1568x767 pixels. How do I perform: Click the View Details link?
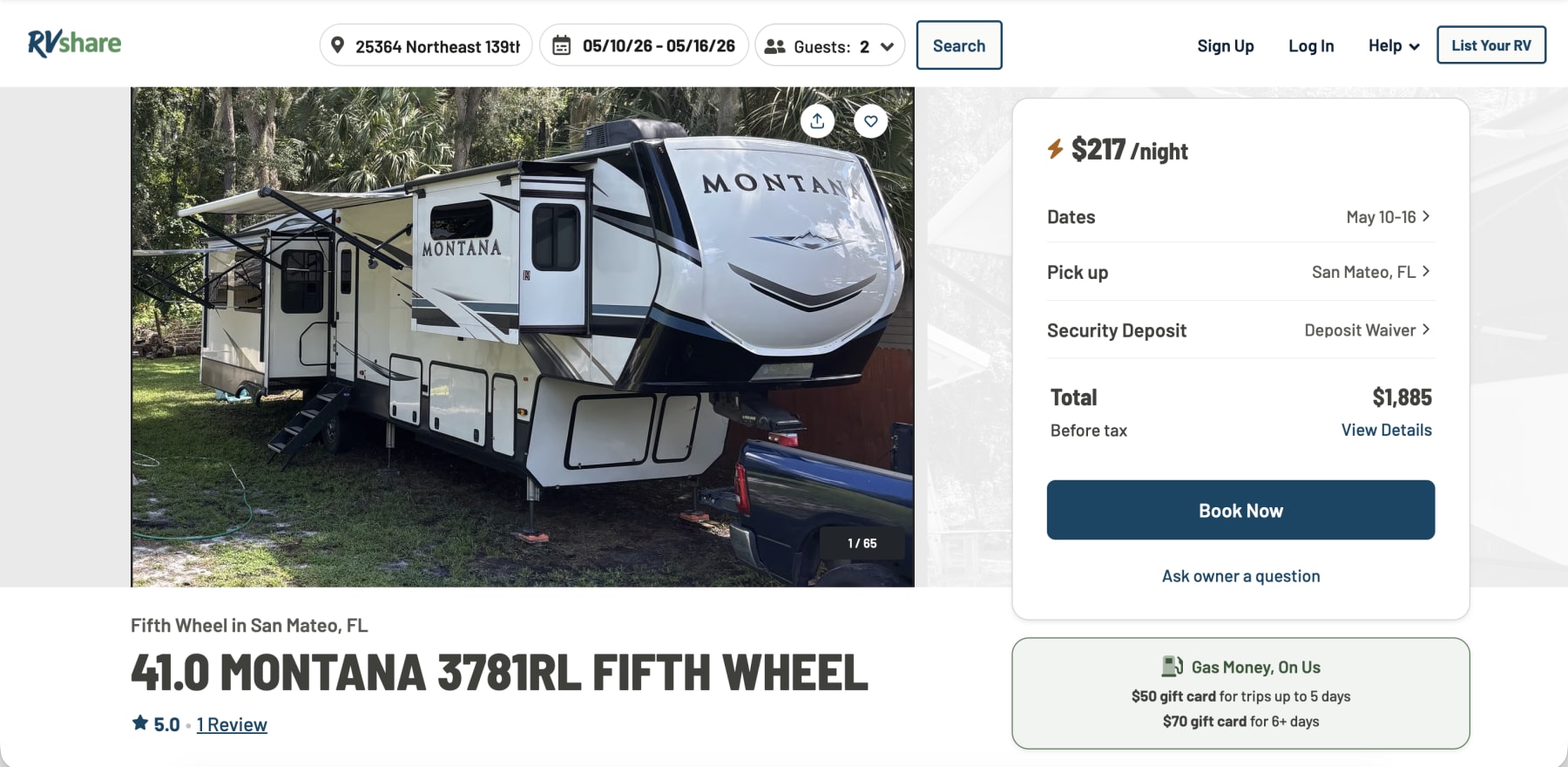click(x=1386, y=430)
